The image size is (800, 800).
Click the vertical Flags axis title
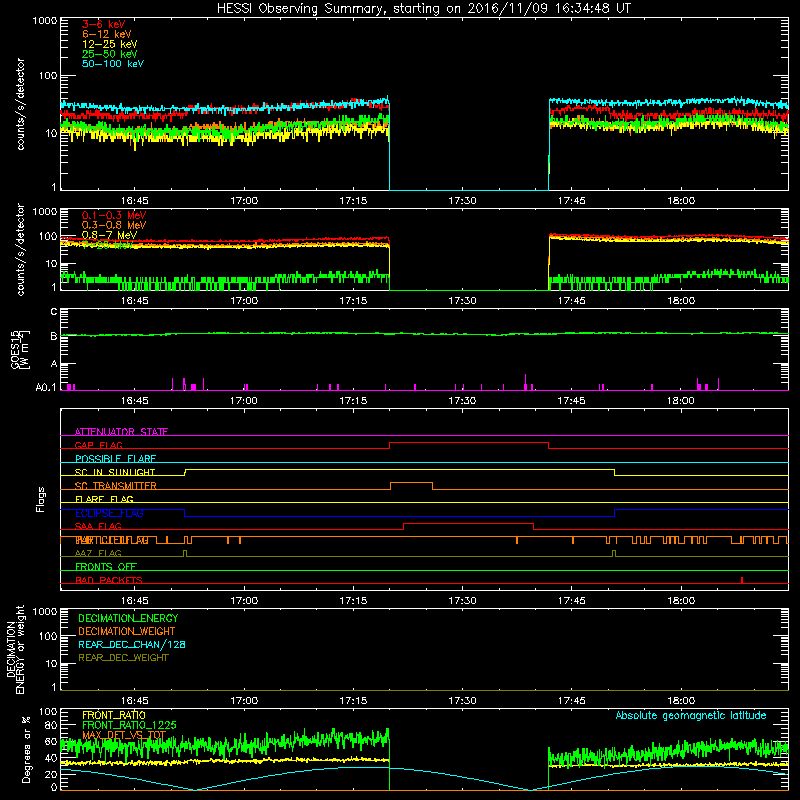click(x=41, y=499)
